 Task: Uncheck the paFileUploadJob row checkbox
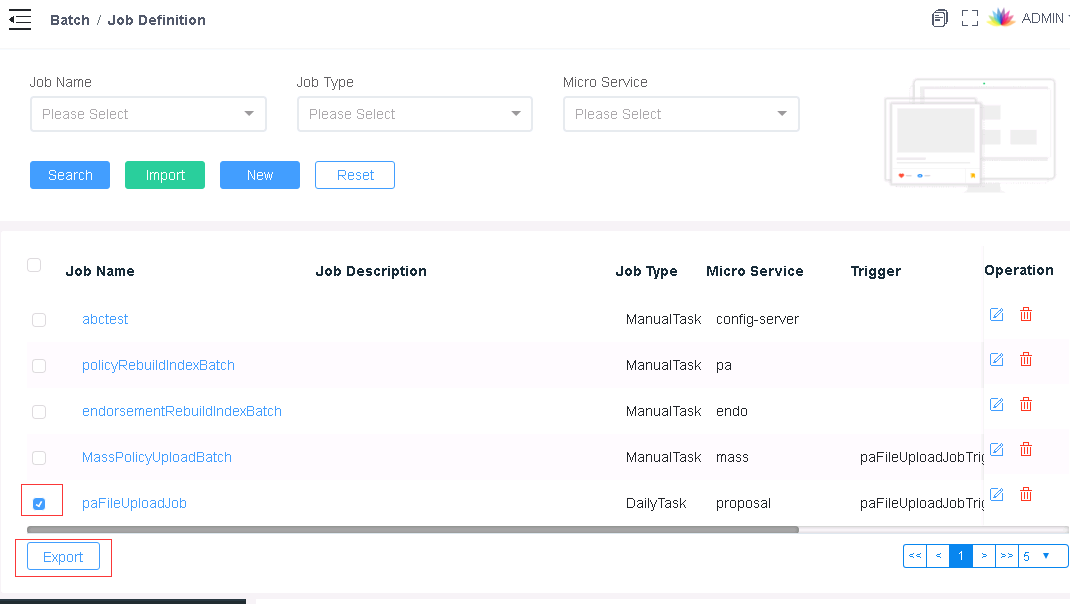pos(38,500)
